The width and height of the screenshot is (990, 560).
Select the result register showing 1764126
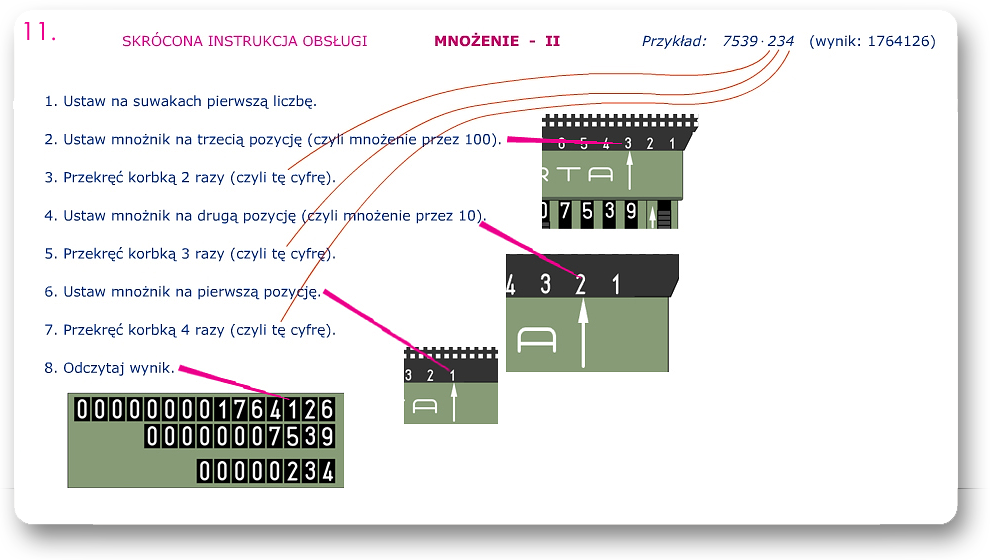pyautogui.click(x=205, y=409)
